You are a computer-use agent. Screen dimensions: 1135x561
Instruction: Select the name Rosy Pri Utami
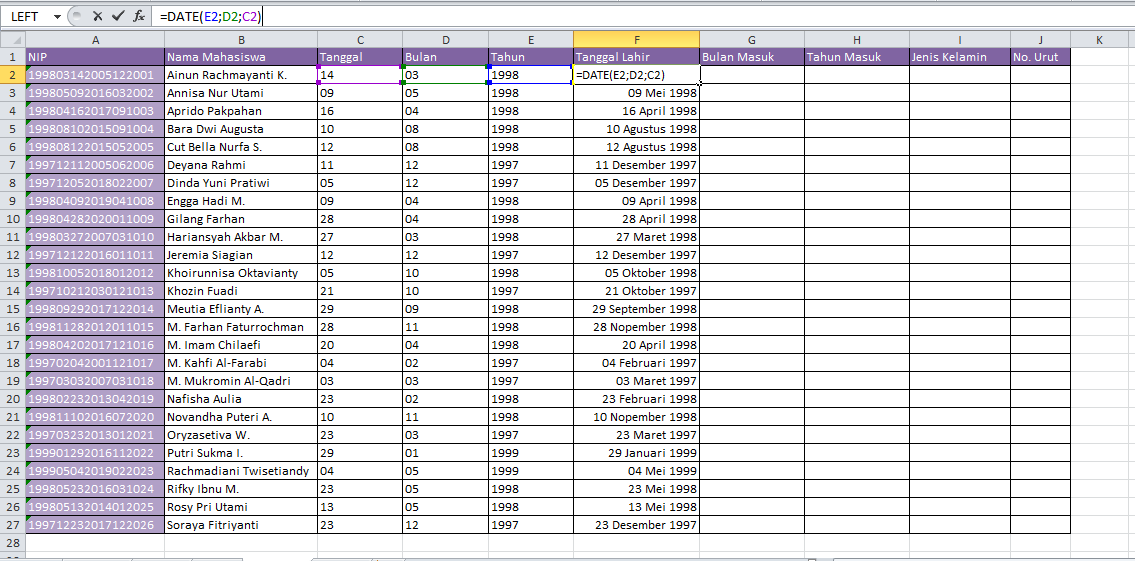point(241,507)
